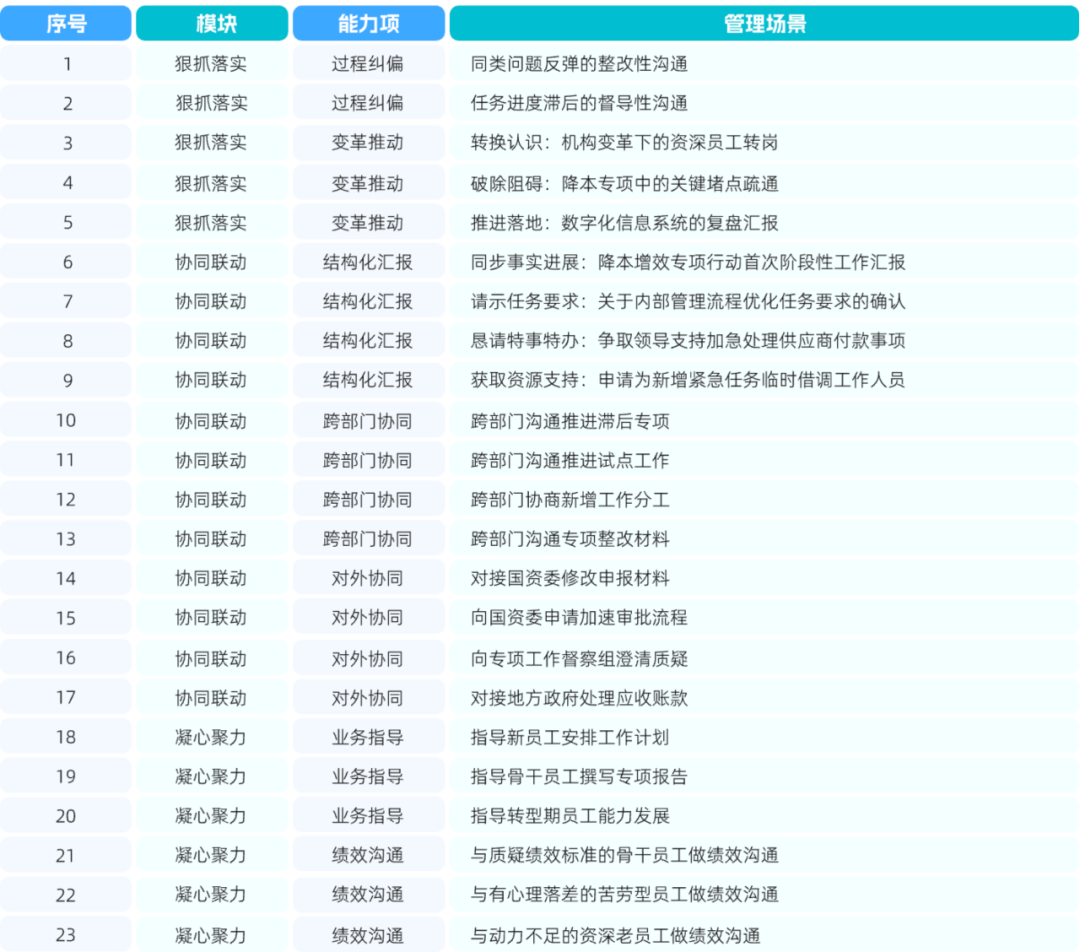Click 凝心聚力 module cell in row 21

click(211, 856)
